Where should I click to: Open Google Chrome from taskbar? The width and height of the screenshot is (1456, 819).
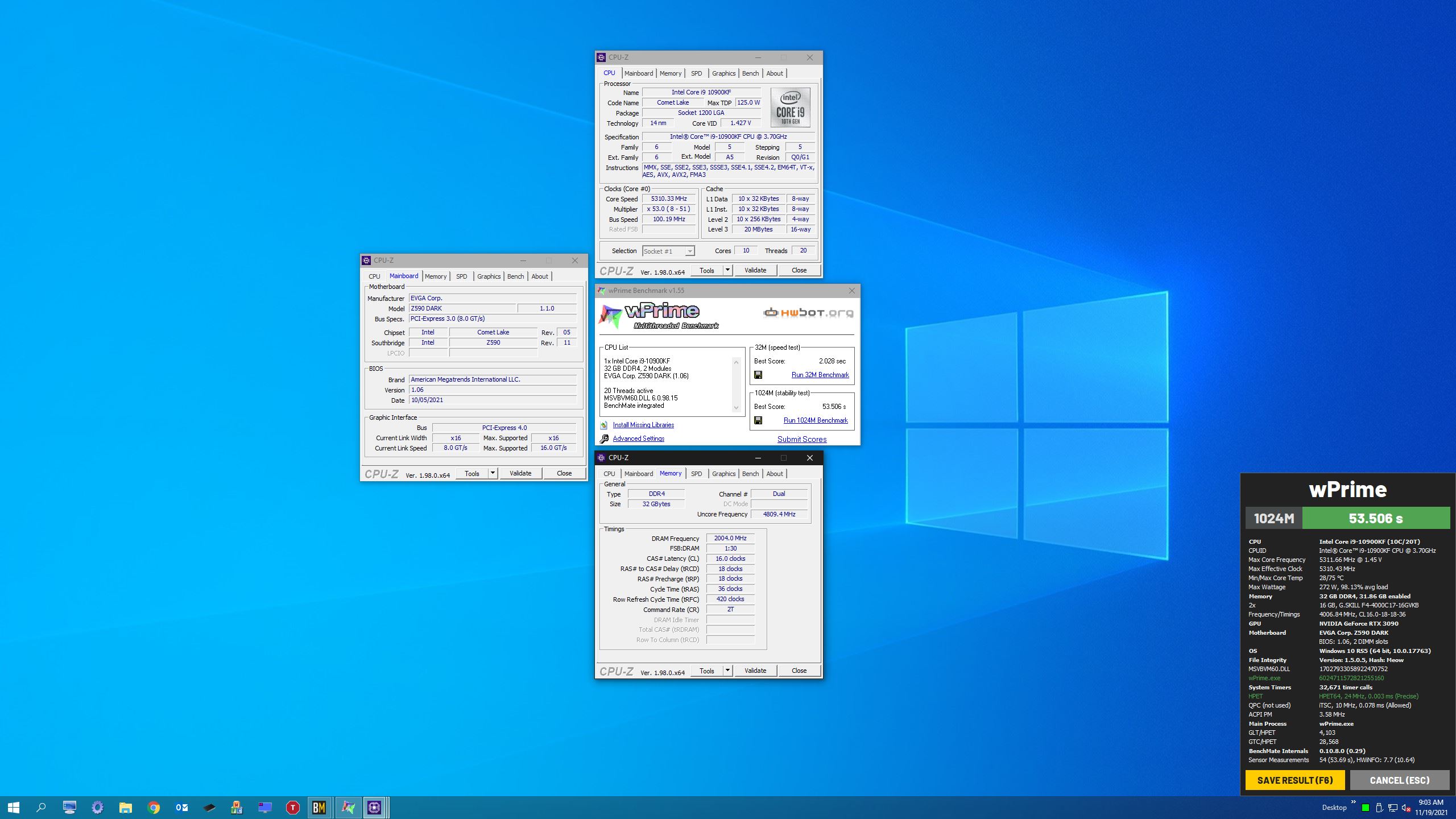[x=154, y=807]
